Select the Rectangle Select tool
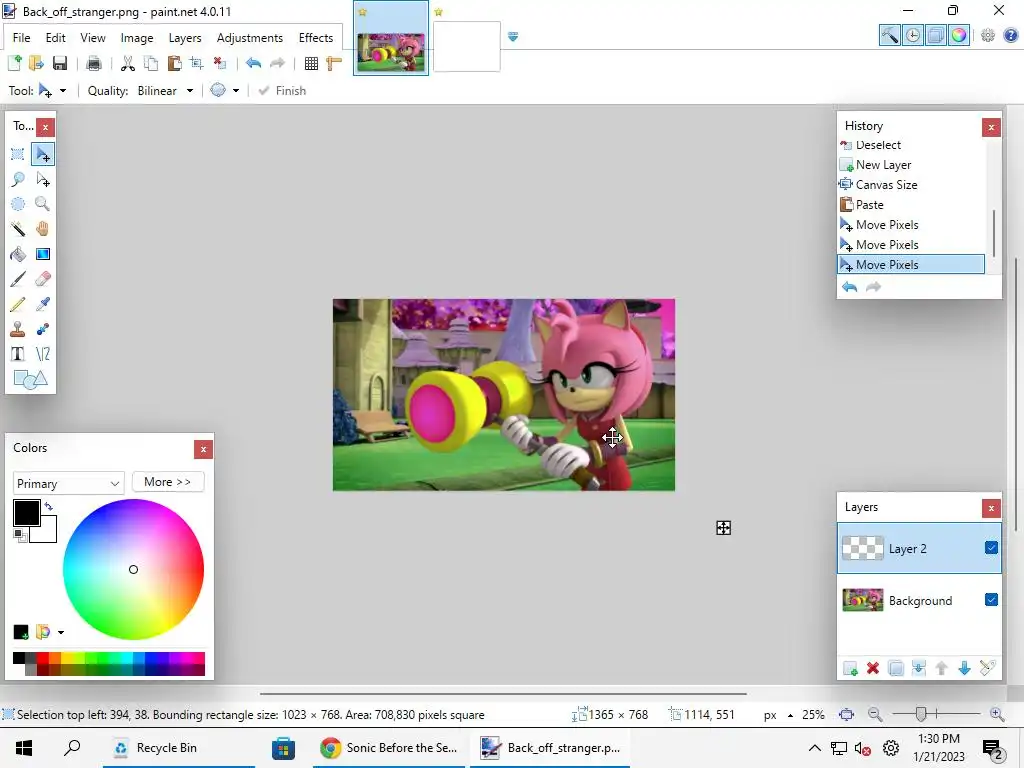 [18, 154]
